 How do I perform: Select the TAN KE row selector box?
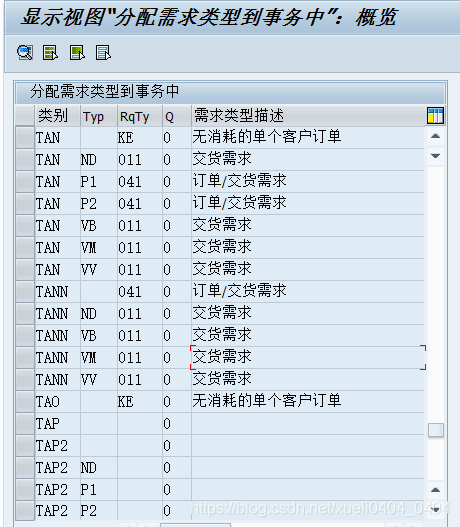25,138
